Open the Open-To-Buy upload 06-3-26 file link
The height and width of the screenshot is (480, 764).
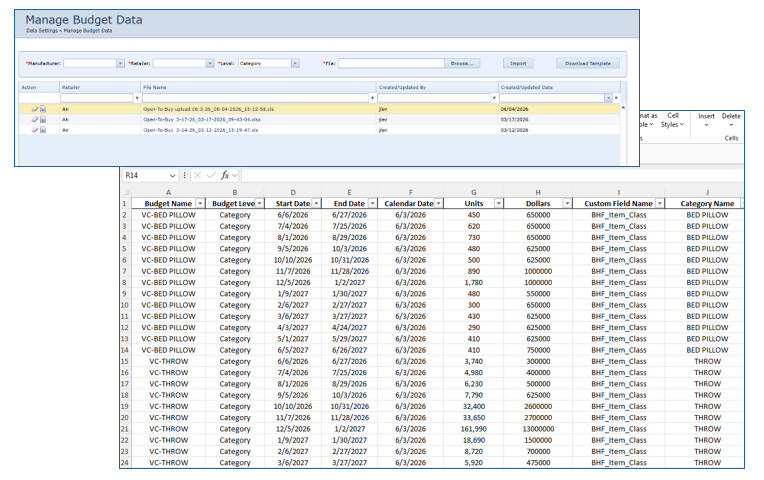click(209, 109)
